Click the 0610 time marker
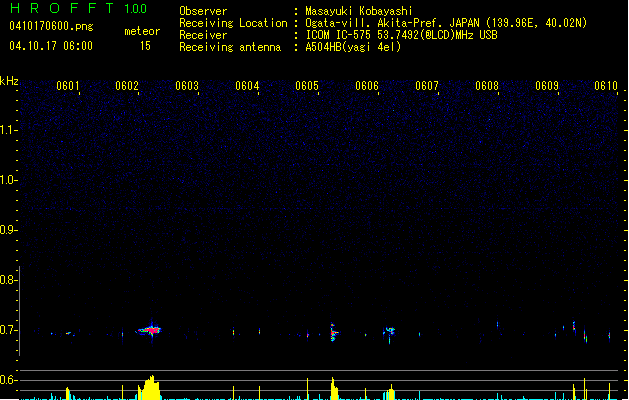Screen dimensions: 629x400 point(606,86)
